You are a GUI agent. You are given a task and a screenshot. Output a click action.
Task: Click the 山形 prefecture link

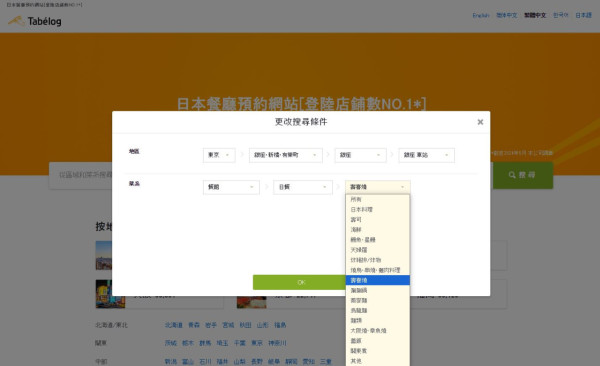(x=262, y=325)
